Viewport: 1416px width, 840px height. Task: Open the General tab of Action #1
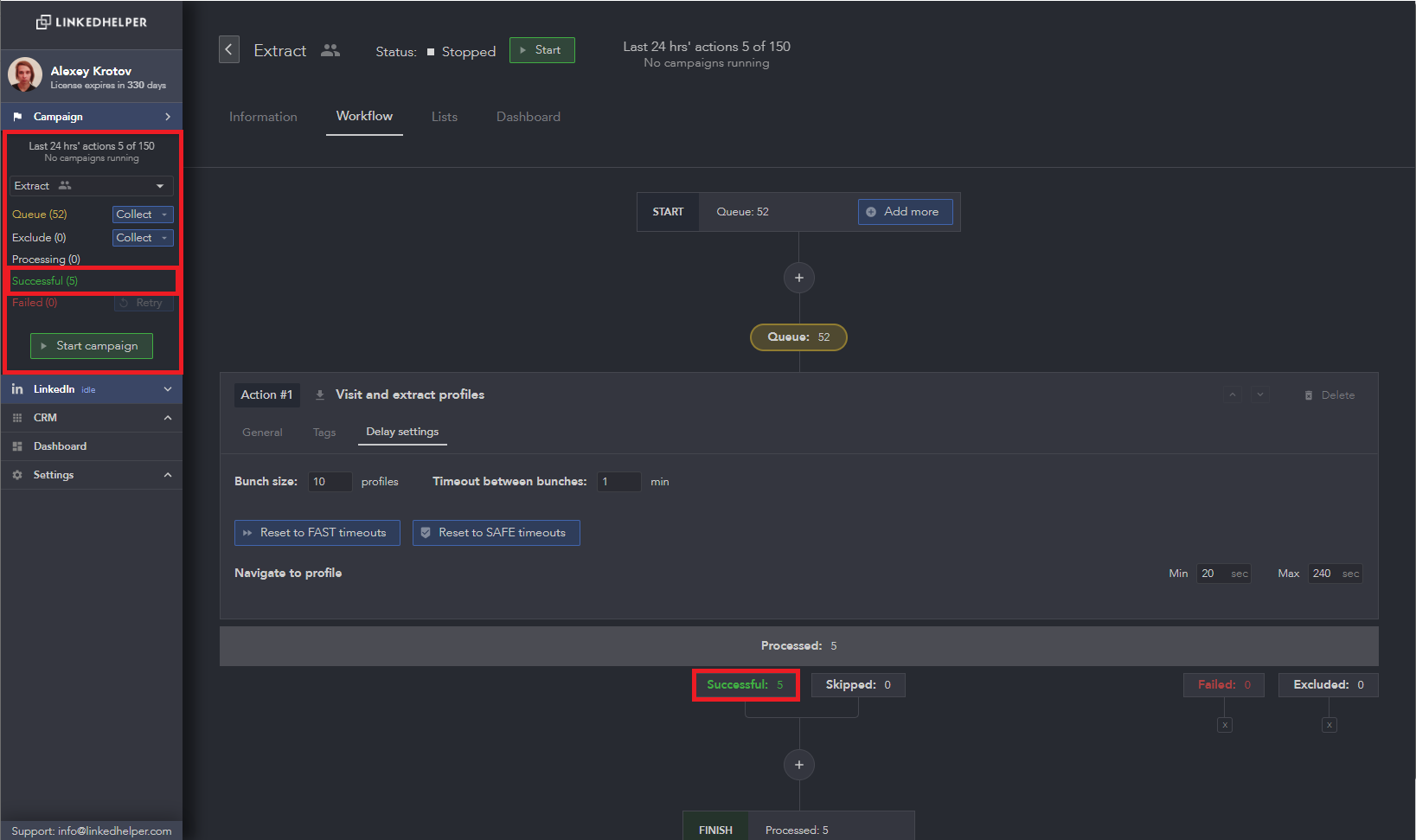pyautogui.click(x=262, y=433)
